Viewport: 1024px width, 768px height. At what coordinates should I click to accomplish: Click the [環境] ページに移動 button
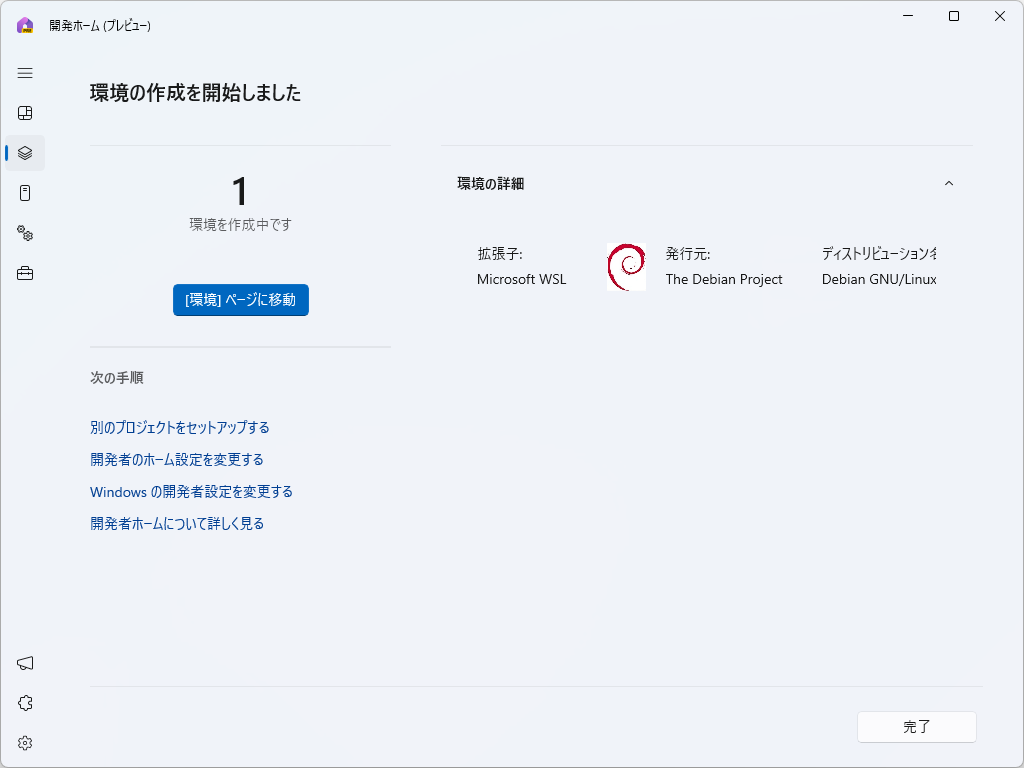[240, 299]
